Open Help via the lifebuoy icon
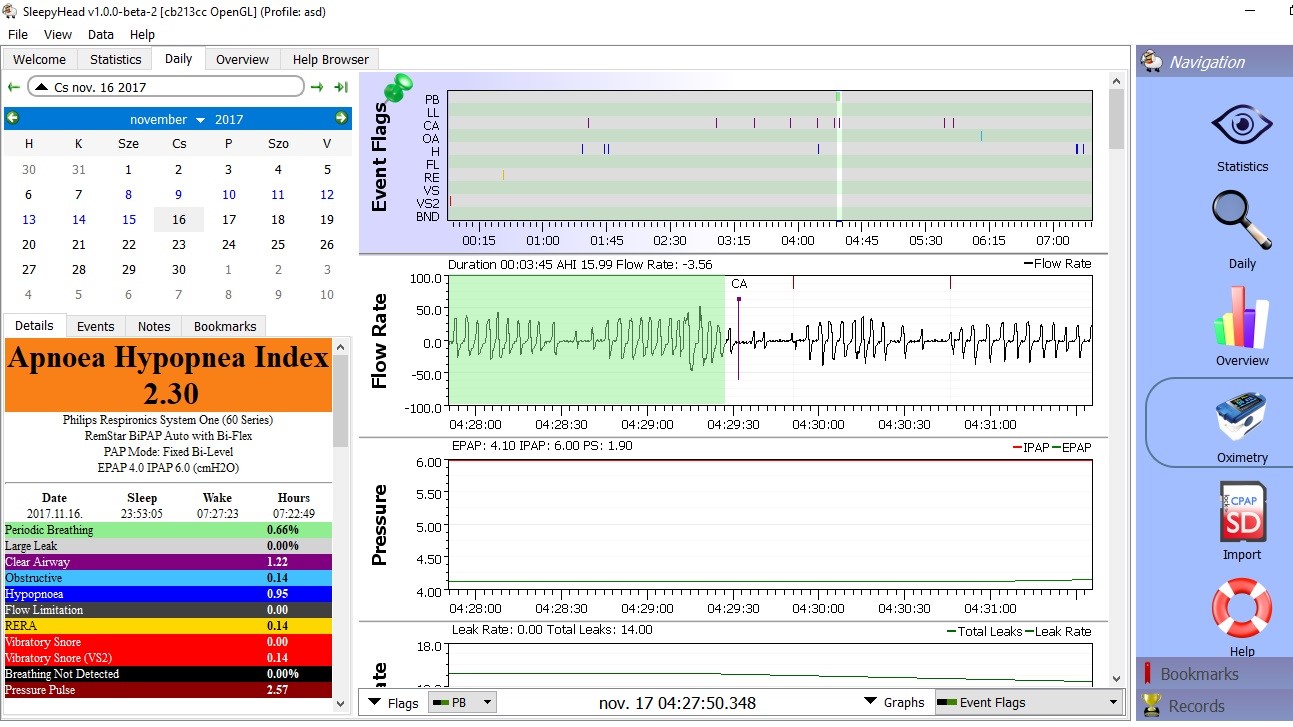 (1241, 608)
